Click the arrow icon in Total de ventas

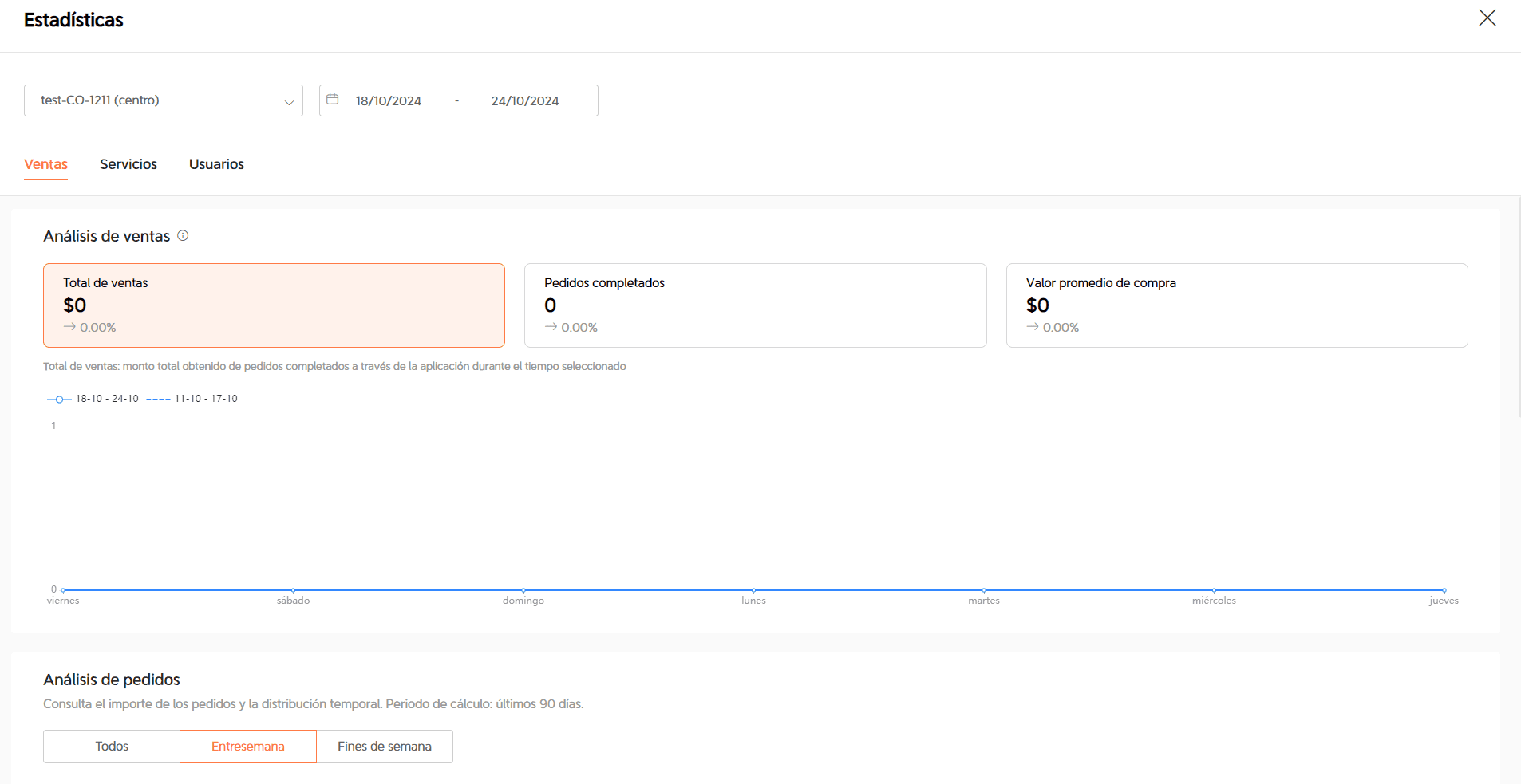(x=69, y=327)
